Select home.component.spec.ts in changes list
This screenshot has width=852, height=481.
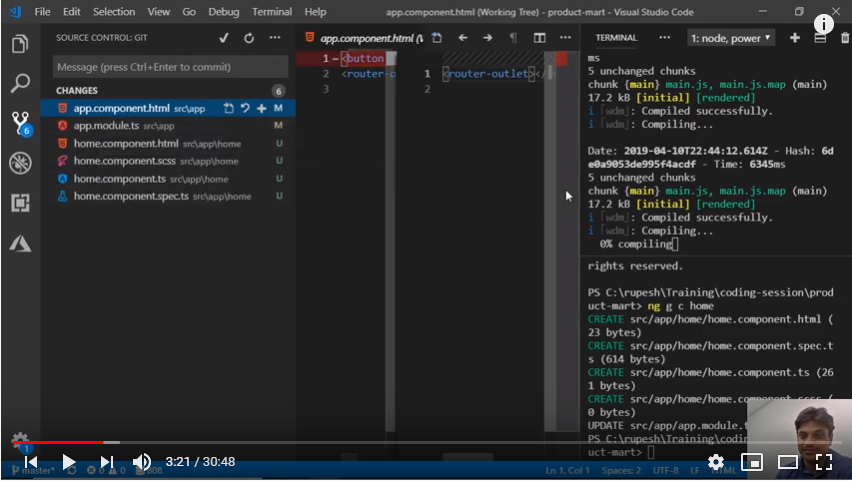[x=168, y=196]
